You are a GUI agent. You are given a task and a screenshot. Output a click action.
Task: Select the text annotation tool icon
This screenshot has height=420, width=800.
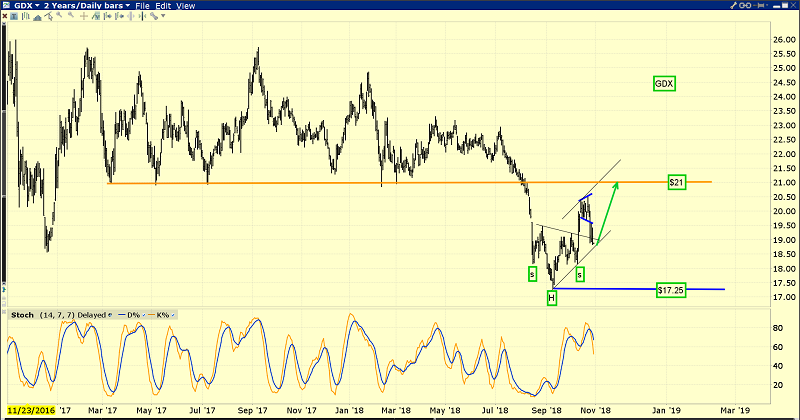point(14,16)
